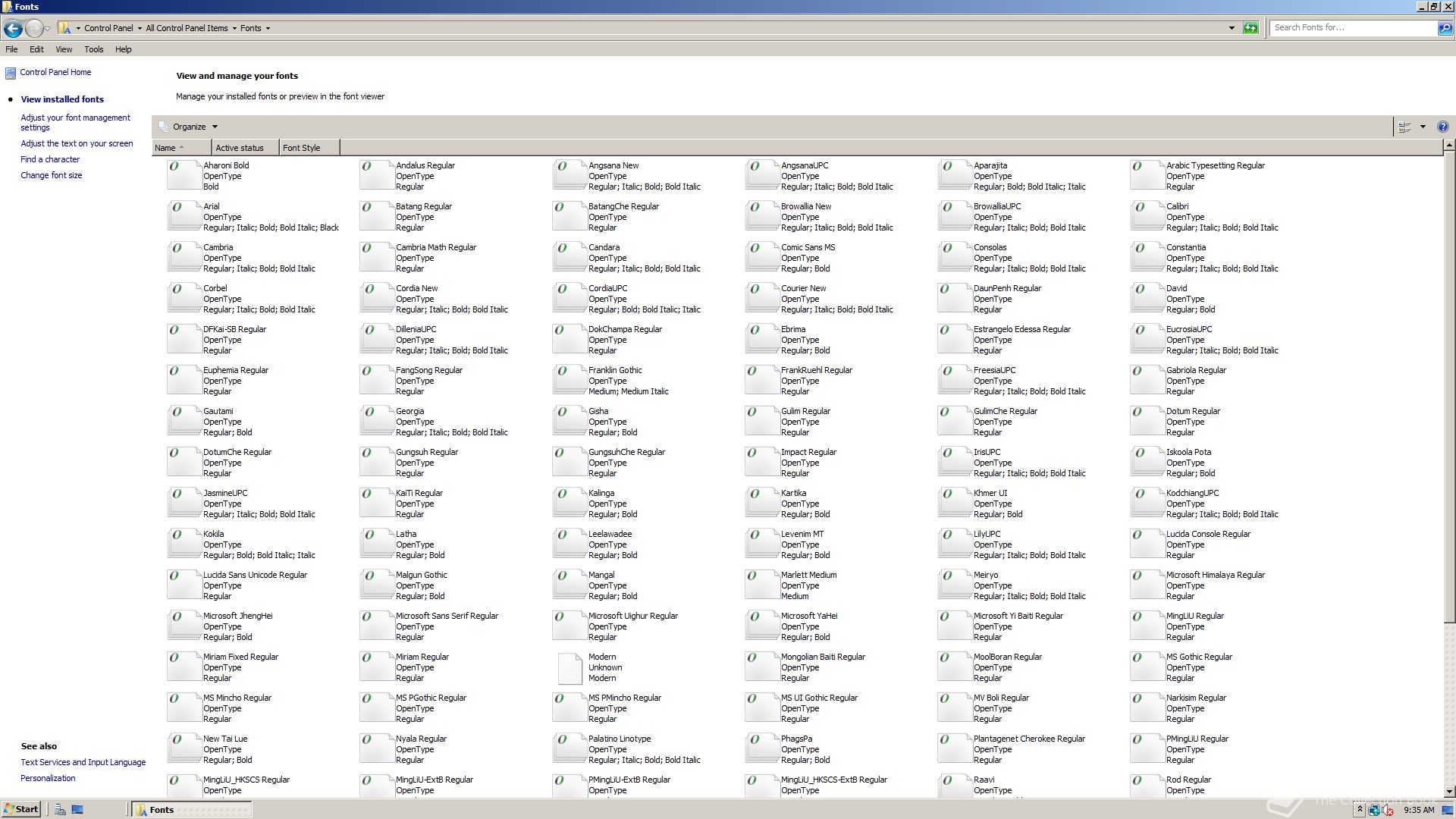
Task: Select the Candara font entry
Action: [x=627, y=257]
